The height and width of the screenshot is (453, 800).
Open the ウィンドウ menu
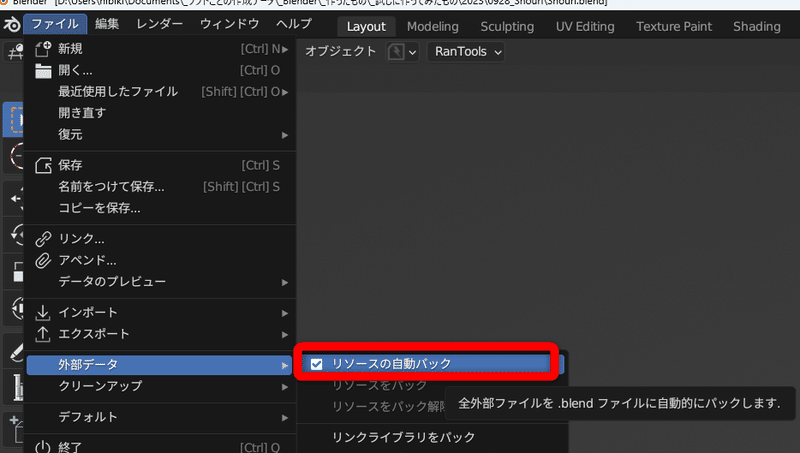[230, 24]
